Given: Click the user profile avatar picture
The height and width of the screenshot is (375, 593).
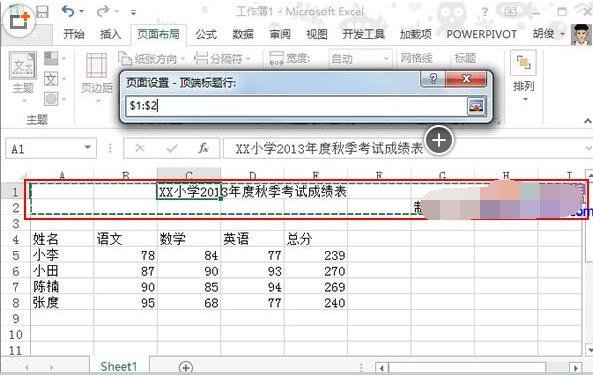Looking at the screenshot, I should 581,34.
